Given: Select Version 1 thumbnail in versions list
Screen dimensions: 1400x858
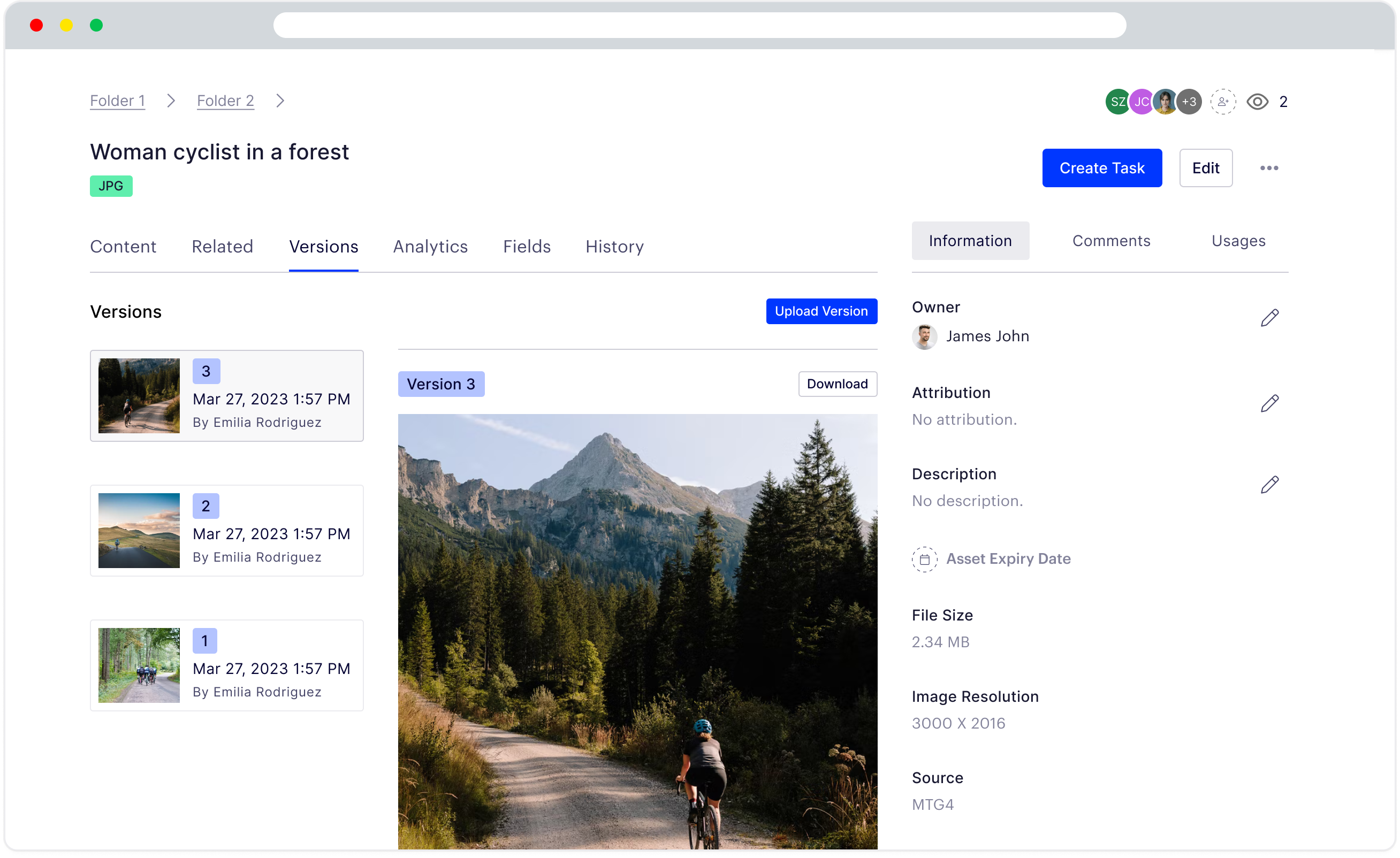Looking at the screenshot, I should [x=141, y=665].
